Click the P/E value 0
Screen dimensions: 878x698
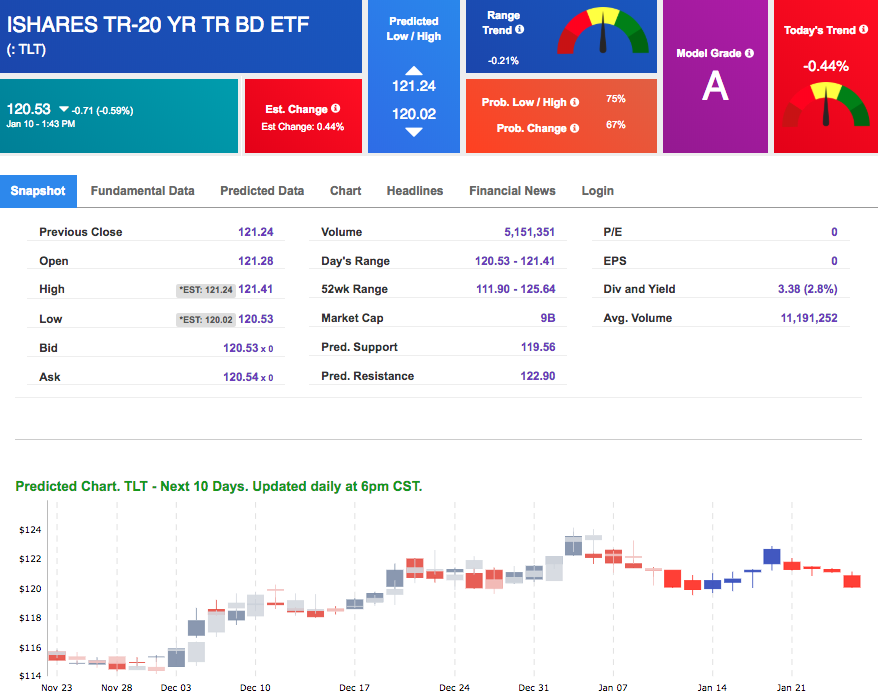(x=834, y=232)
